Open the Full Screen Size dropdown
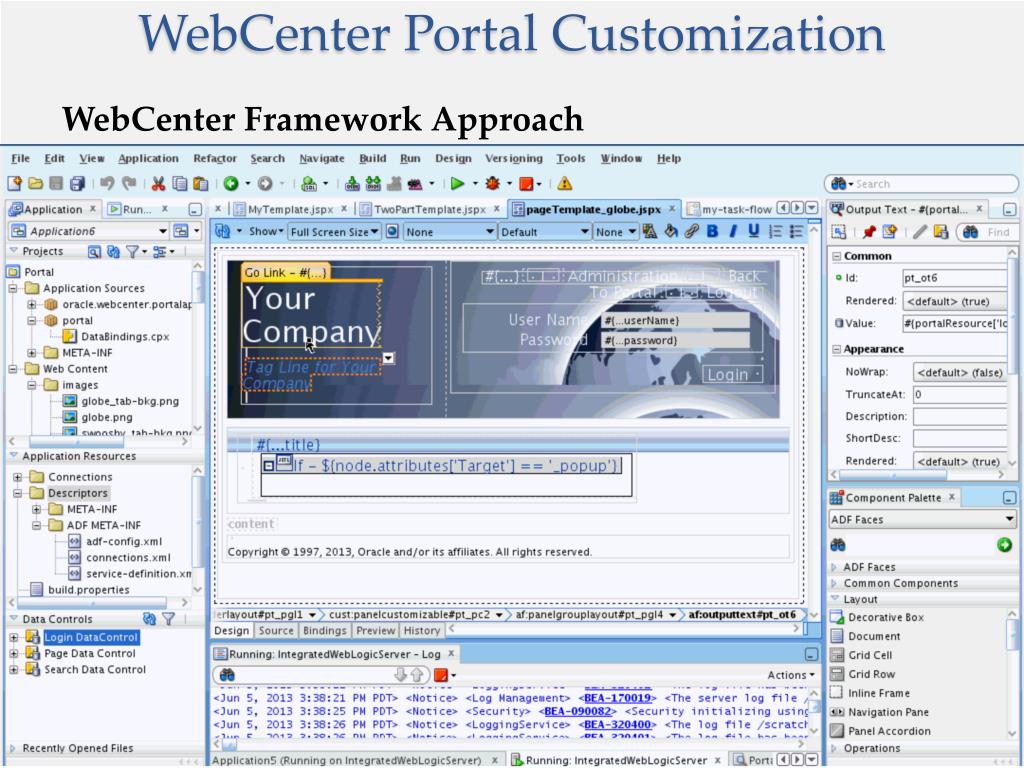Screen dimensions: 1024x768 (x=334, y=231)
